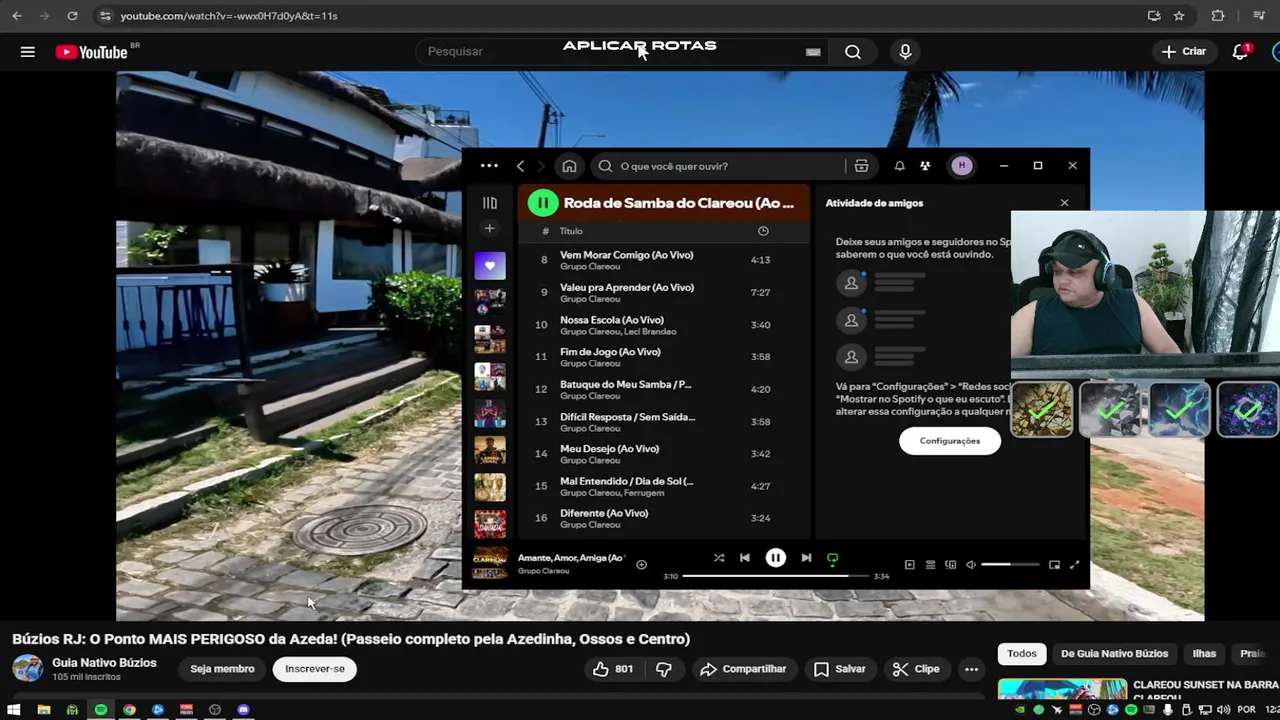Viewport: 1280px width, 720px height.
Task: Reload the browser page
Action: 72,16
